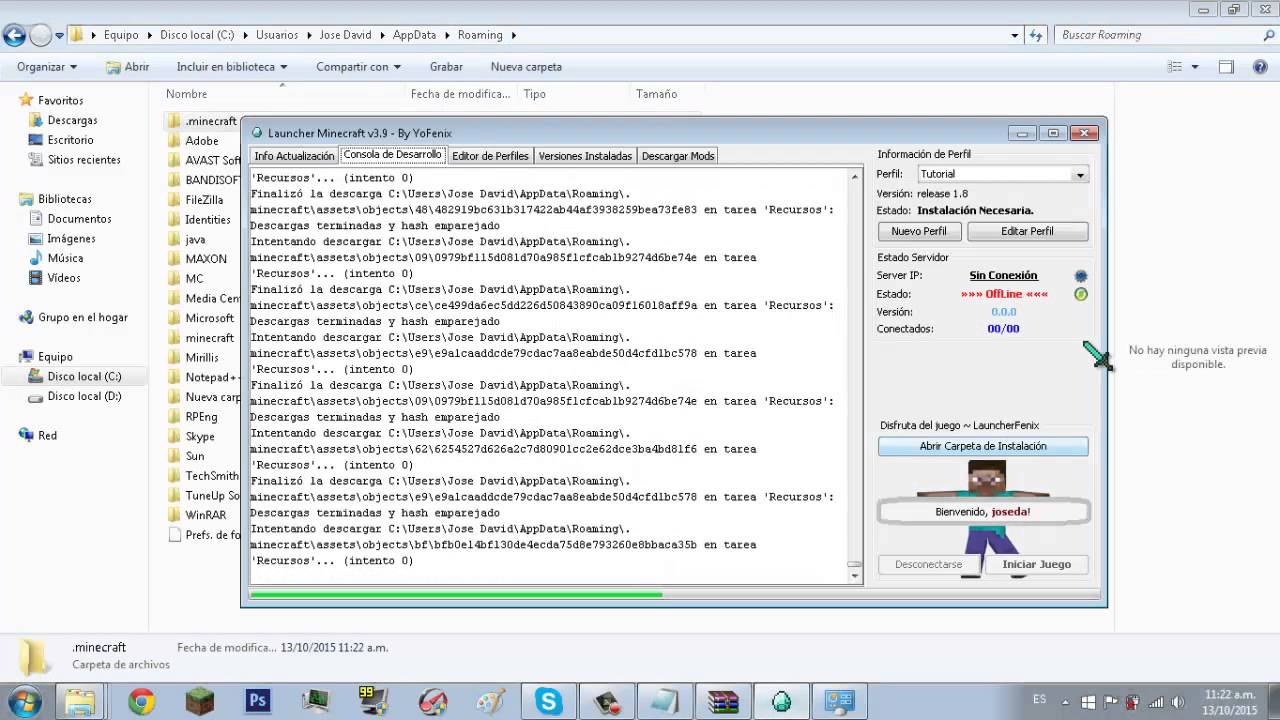This screenshot has height=720, width=1280.
Task: Select Música in navigation pane
Action: [65, 258]
